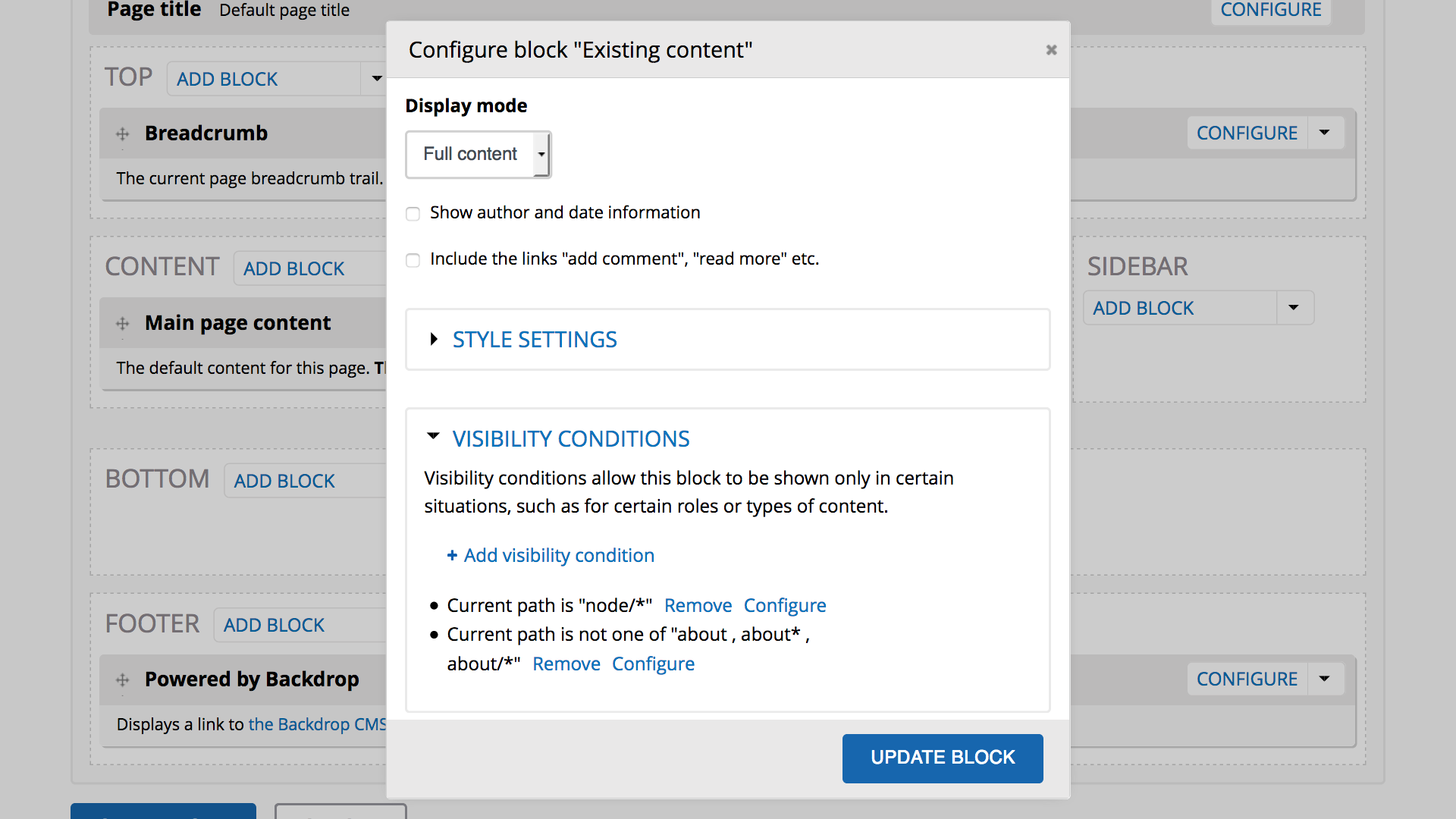Image resolution: width=1456 pixels, height=819 pixels.
Task: Collapse the Visibility Conditions section
Action: (570, 439)
